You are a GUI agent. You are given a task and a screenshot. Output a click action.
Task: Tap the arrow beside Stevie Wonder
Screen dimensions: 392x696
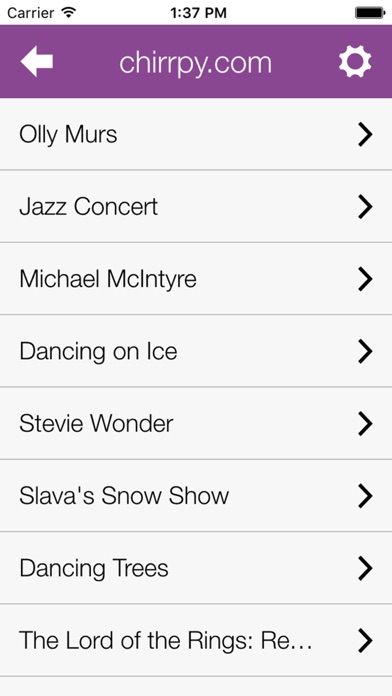tap(365, 424)
